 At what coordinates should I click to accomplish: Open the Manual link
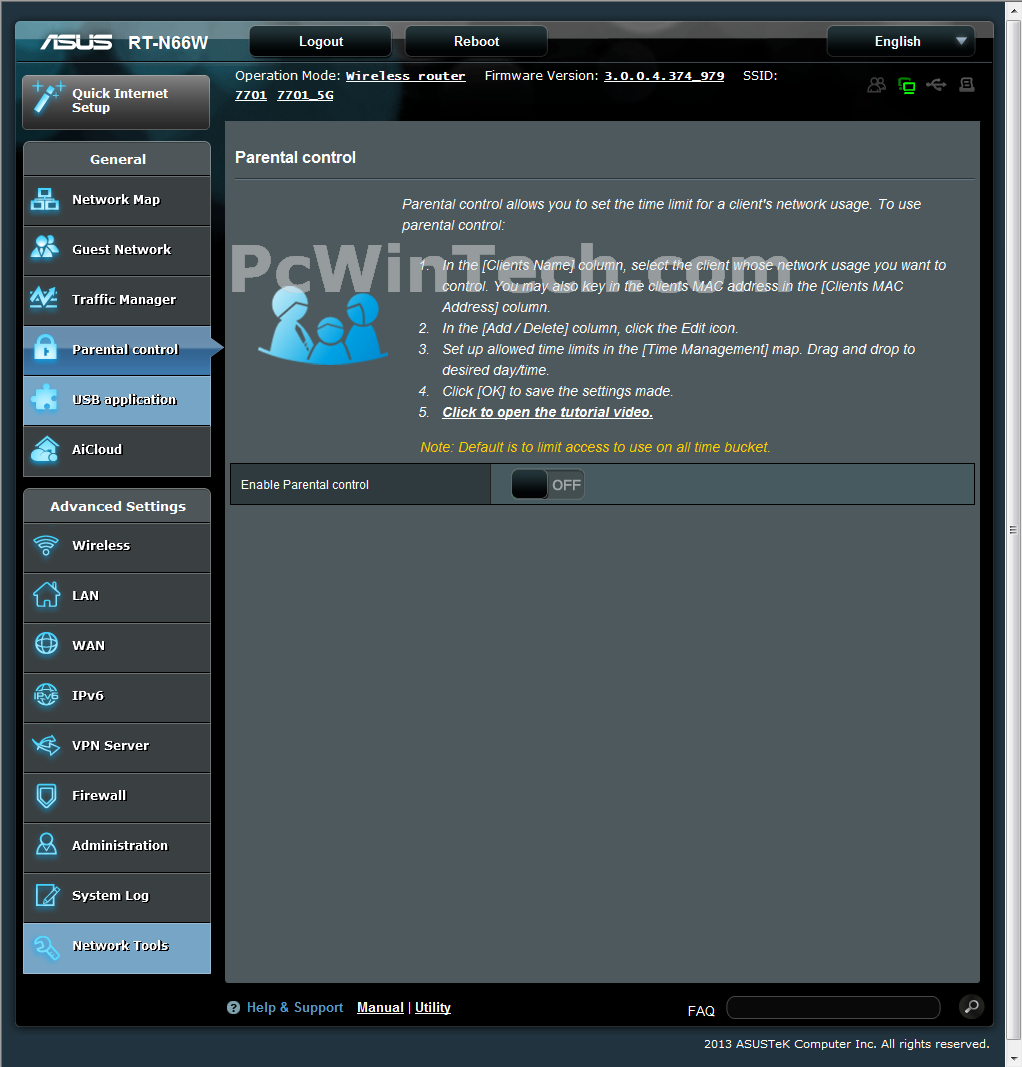[380, 1007]
